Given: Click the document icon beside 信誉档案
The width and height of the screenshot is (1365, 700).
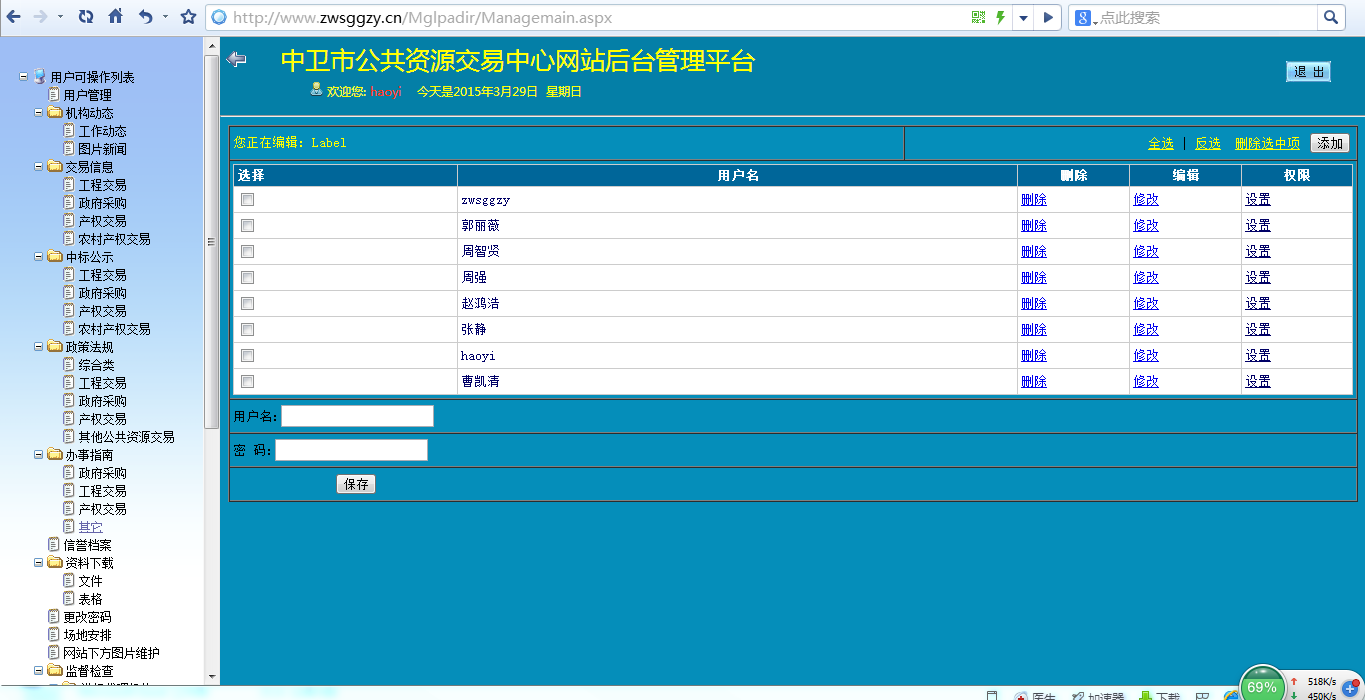Looking at the screenshot, I should 54,545.
